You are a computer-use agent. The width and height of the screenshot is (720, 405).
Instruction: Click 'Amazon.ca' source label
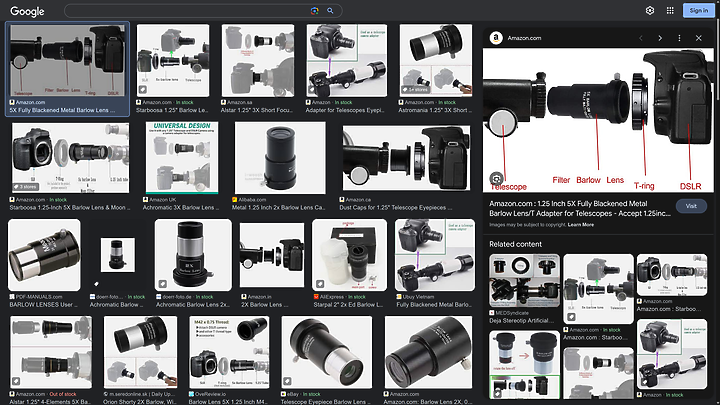coord(358,200)
